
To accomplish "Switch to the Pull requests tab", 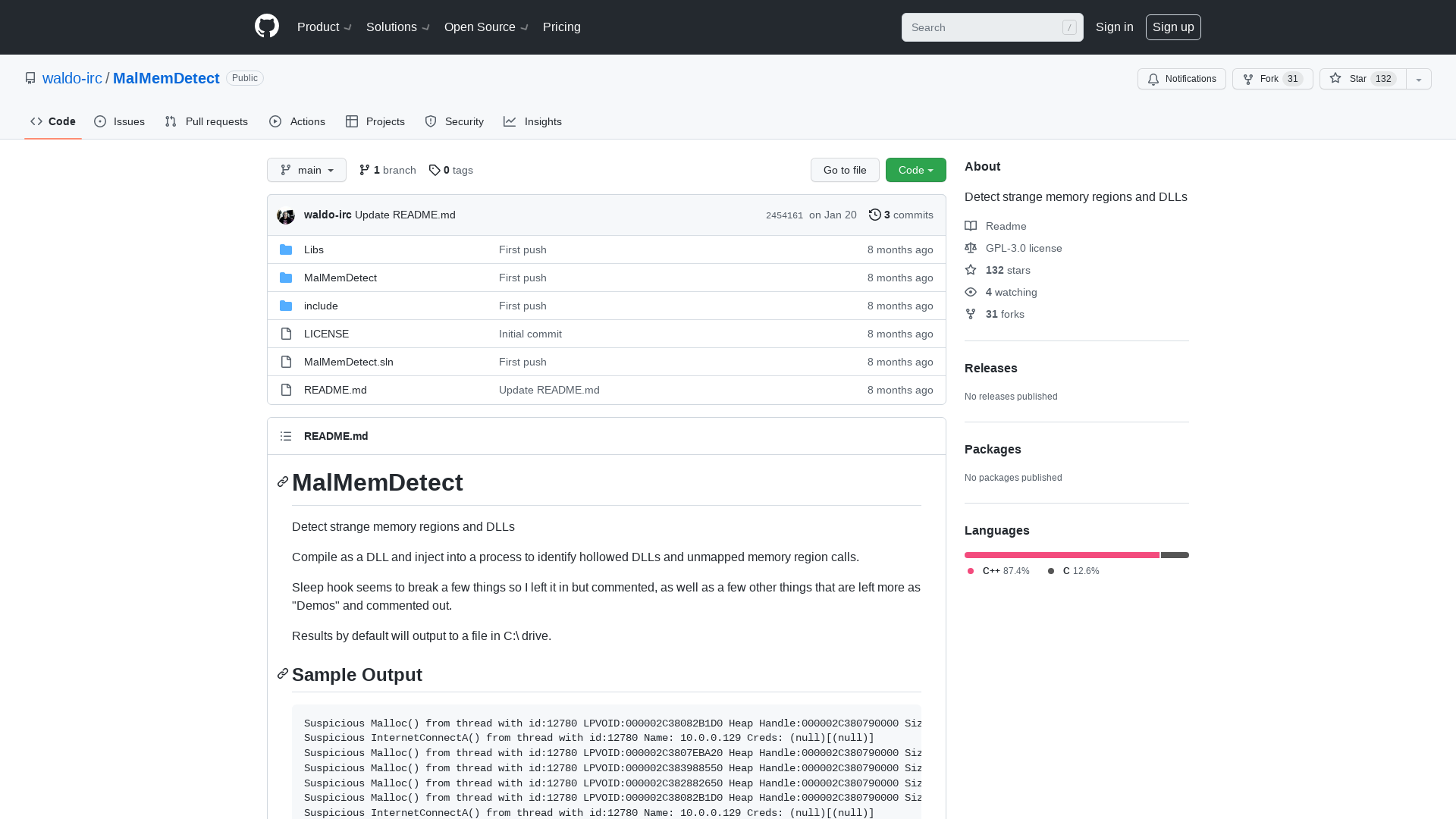I will point(206,121).
